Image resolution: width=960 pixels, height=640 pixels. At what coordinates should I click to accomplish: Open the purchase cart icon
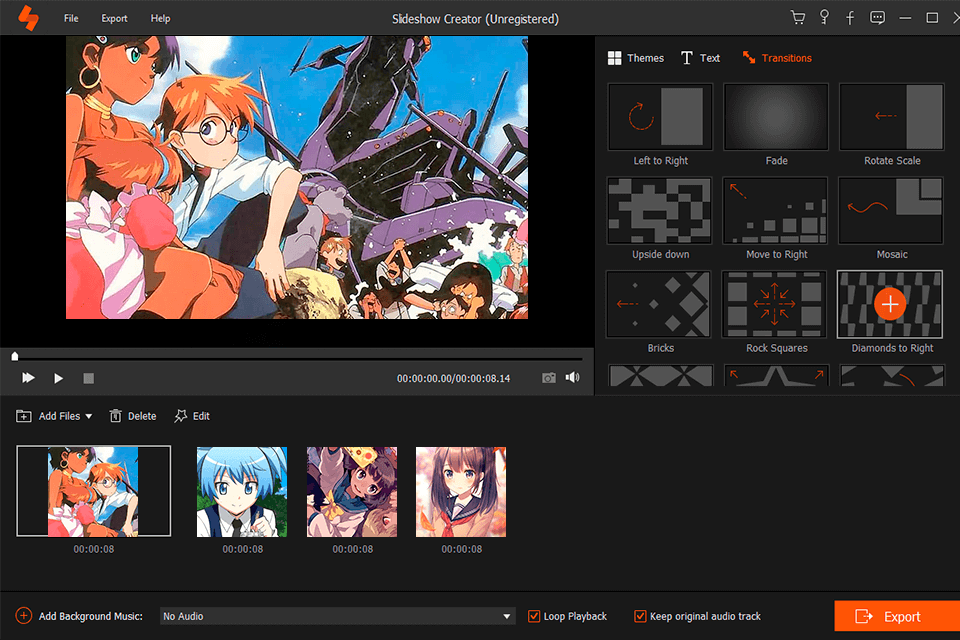pos(798,17)
